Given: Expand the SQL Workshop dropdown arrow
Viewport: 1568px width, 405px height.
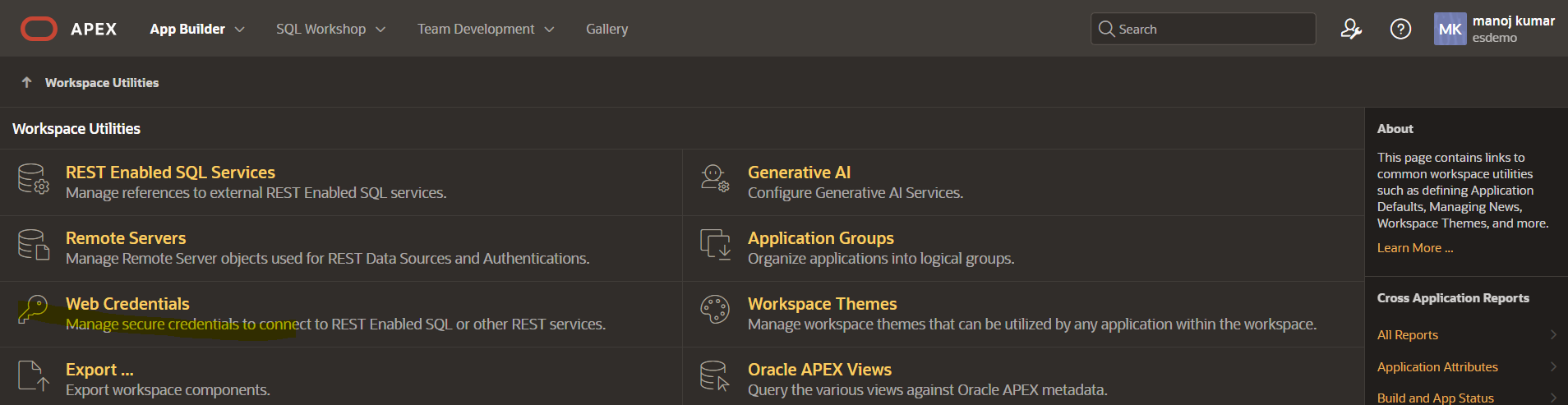Looking at the screenshot, I should point(380,30).
